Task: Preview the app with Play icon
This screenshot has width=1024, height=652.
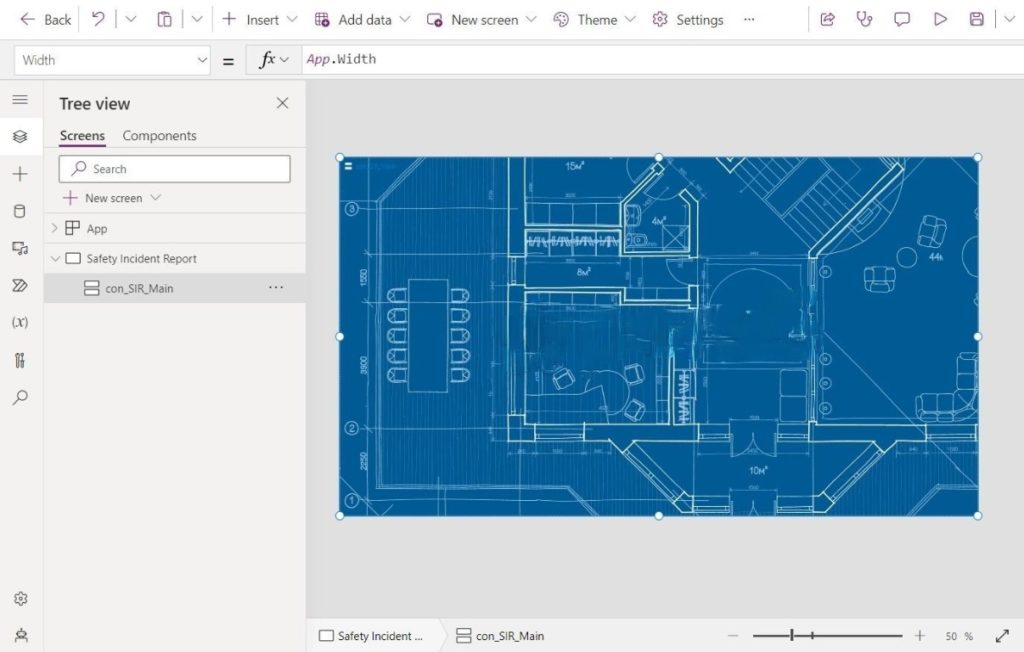Action: 940,20
